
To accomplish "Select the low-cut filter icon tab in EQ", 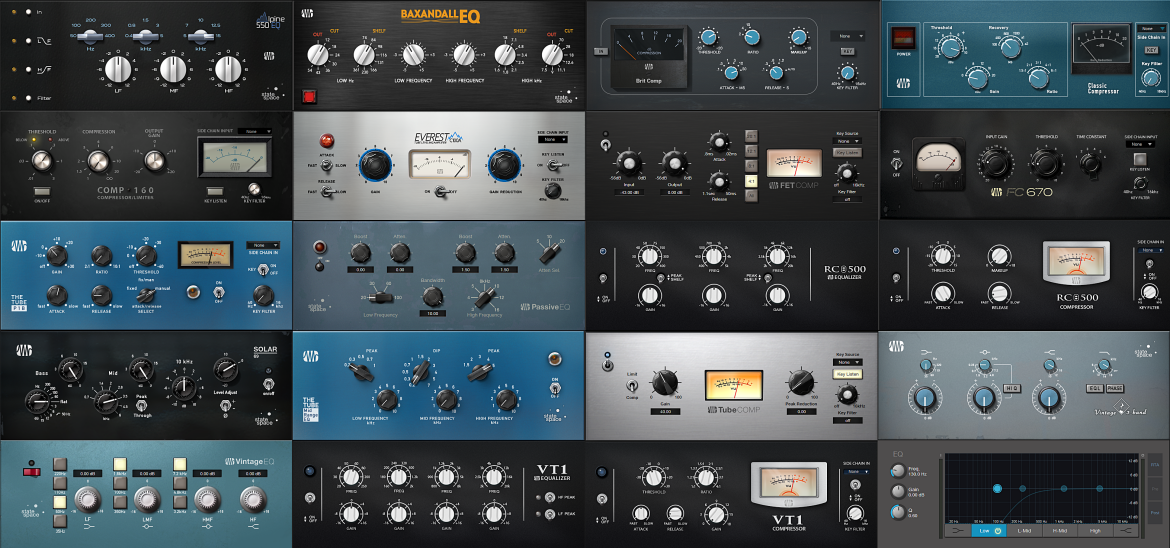I will 957,530.
